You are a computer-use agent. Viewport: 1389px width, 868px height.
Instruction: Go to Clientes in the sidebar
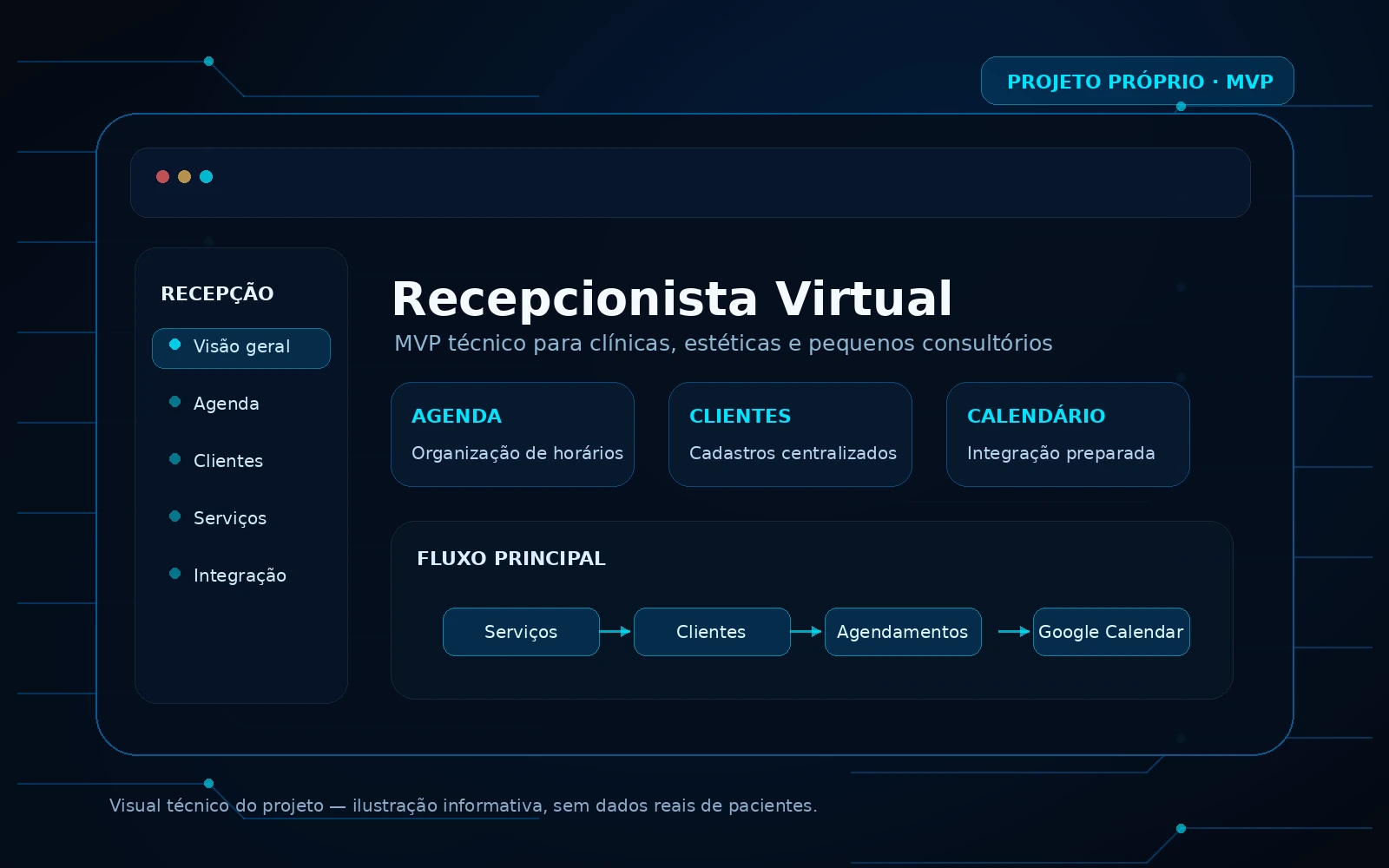point(228,461)
